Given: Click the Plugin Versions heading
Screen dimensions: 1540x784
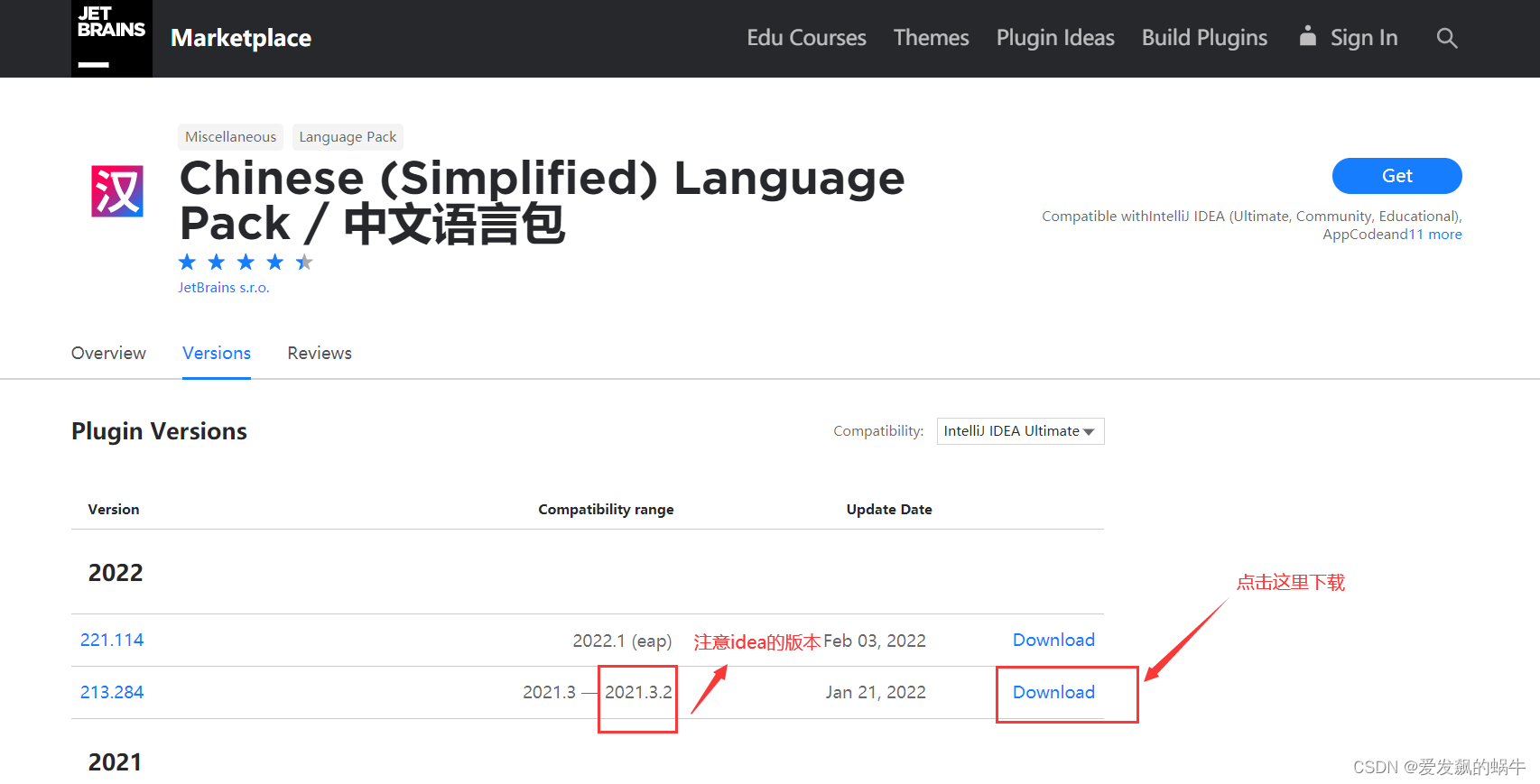Looking at the screenshot, I should coord(159,431).
